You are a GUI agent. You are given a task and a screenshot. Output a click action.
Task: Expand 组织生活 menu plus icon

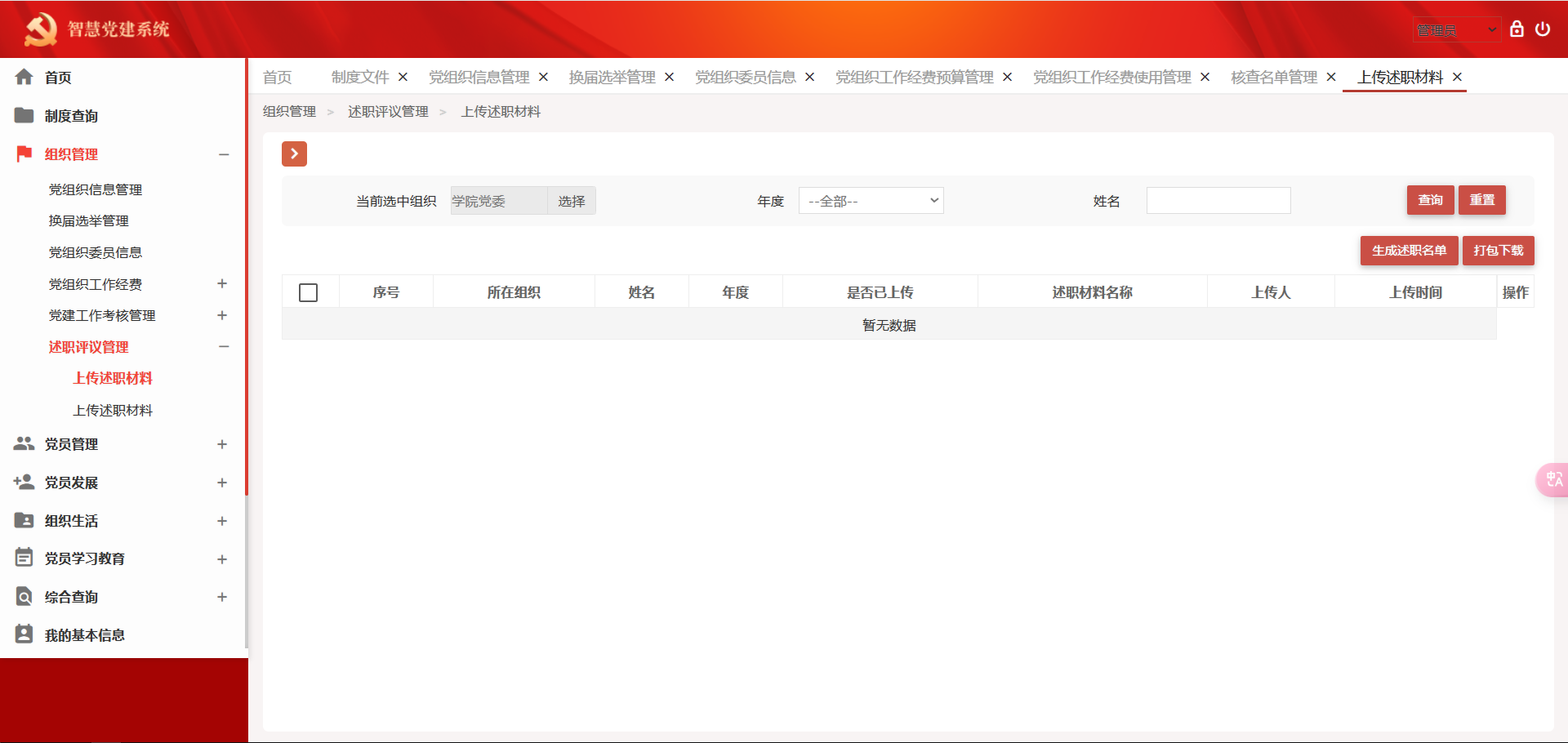tap(222, 521)
